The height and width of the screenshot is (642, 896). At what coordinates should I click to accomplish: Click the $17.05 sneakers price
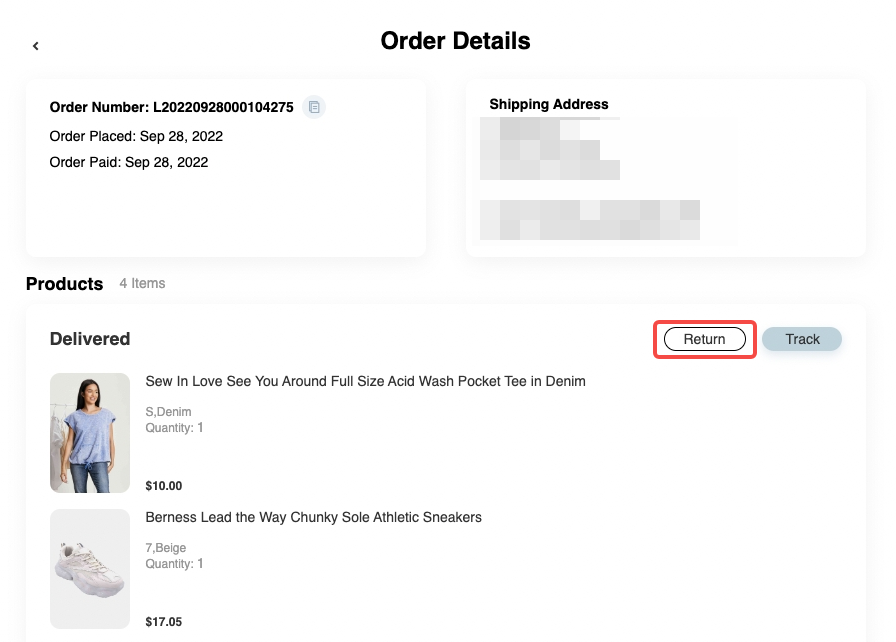point(164,622)
